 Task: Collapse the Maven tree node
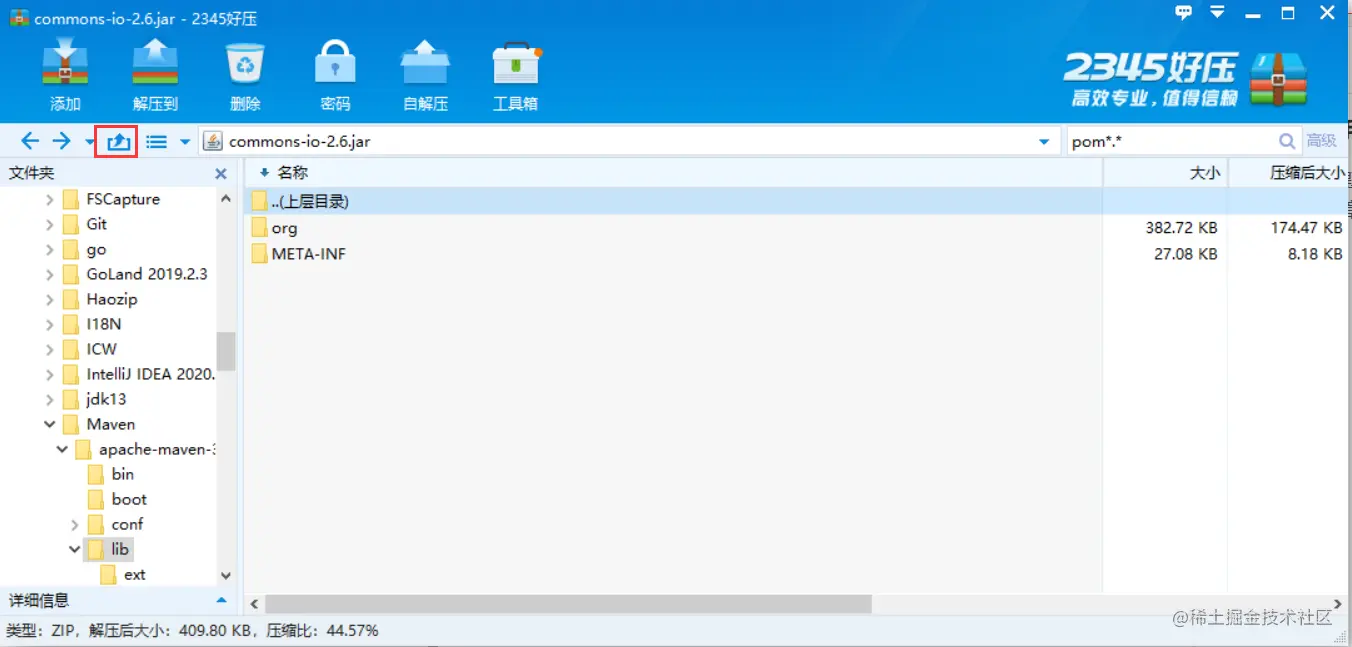(50, 424)
